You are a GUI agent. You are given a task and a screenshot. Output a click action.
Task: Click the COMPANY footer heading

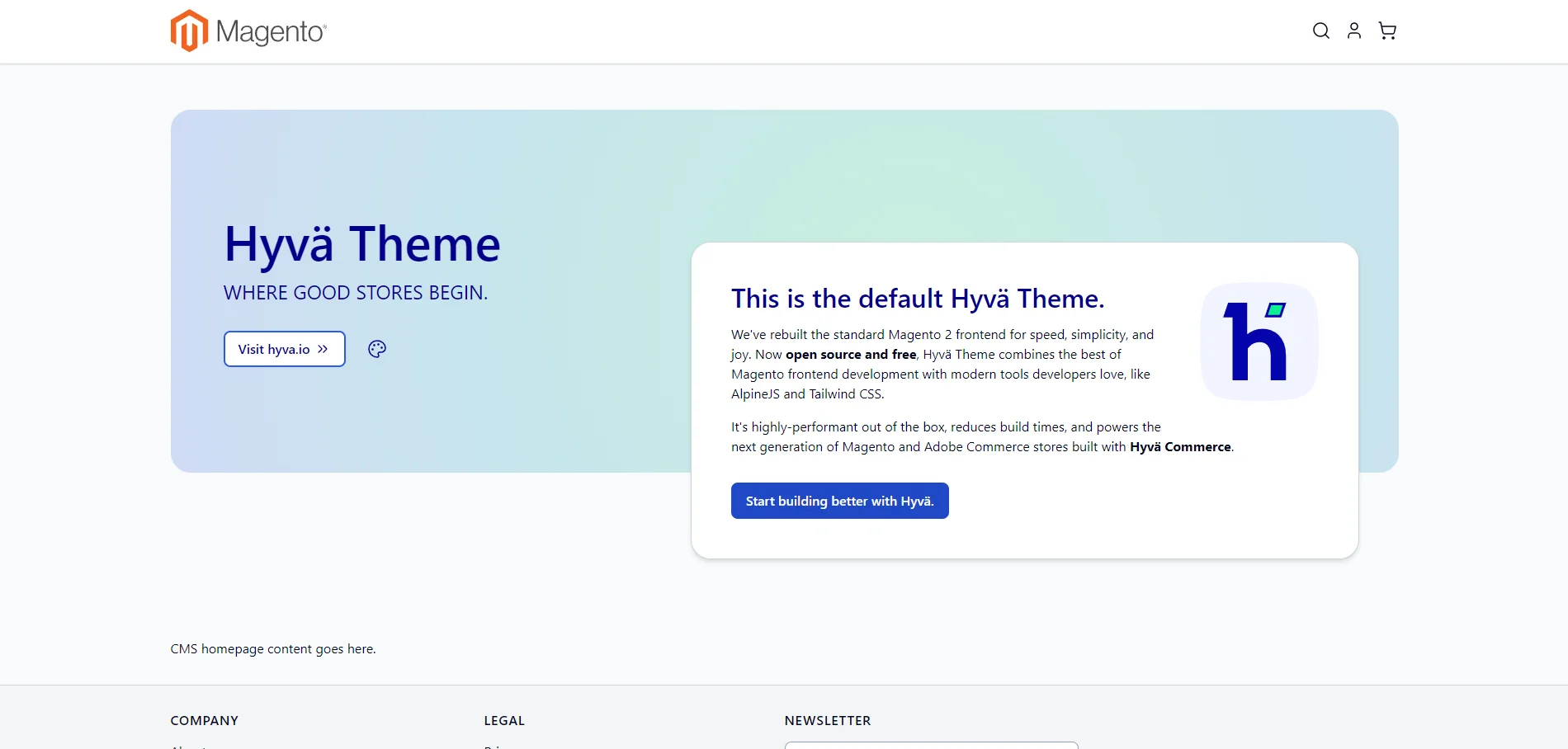[205, 721]
